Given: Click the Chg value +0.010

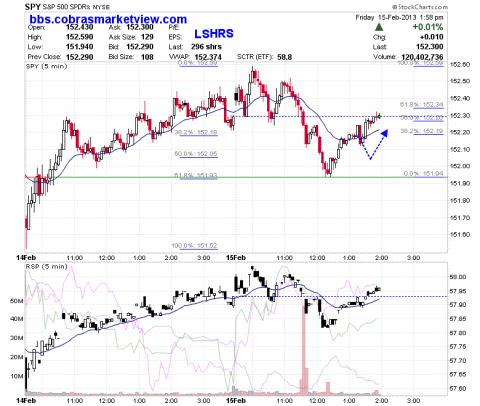Looking at the screenshot, I should [431, 37].
